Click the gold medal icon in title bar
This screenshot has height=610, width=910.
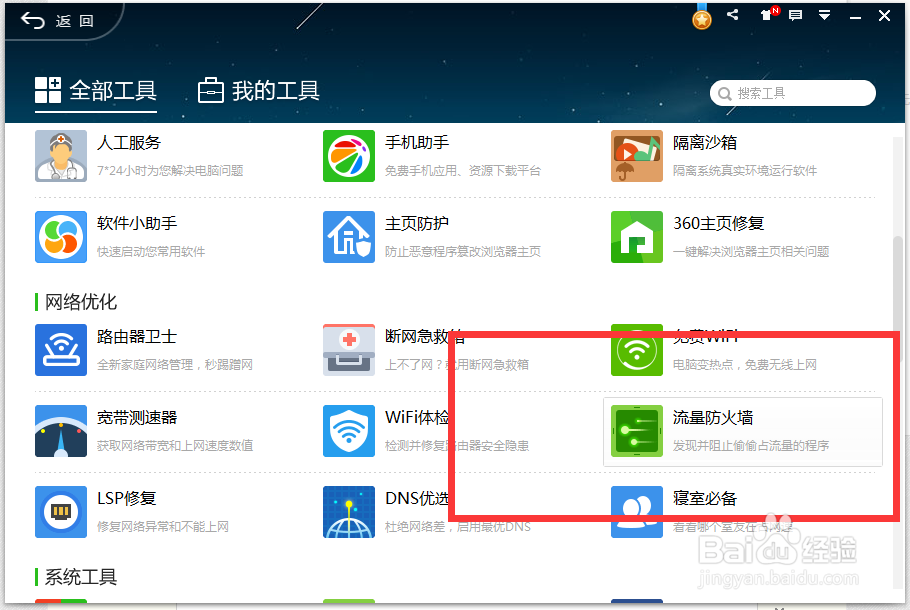702,19
